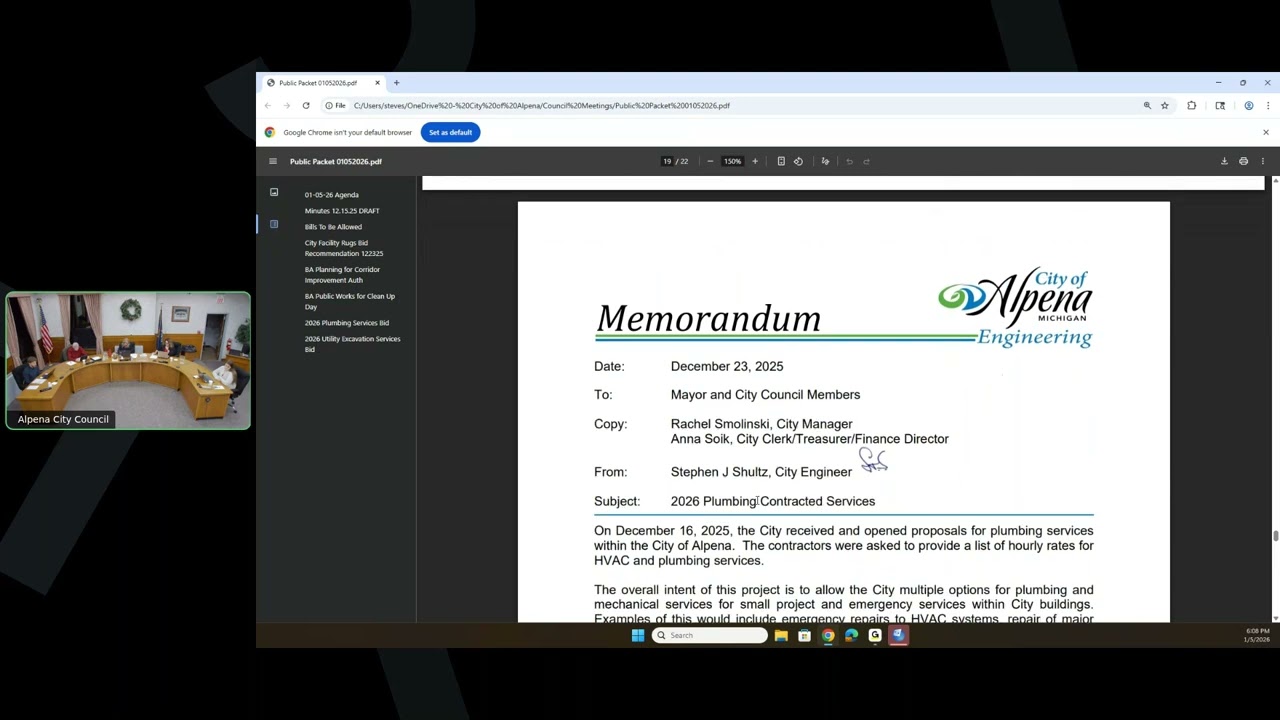Viewport: 1280px width, 720px height.
Task: Open Microsoft Edge from taskbar
Action: [x=851, y=635]
